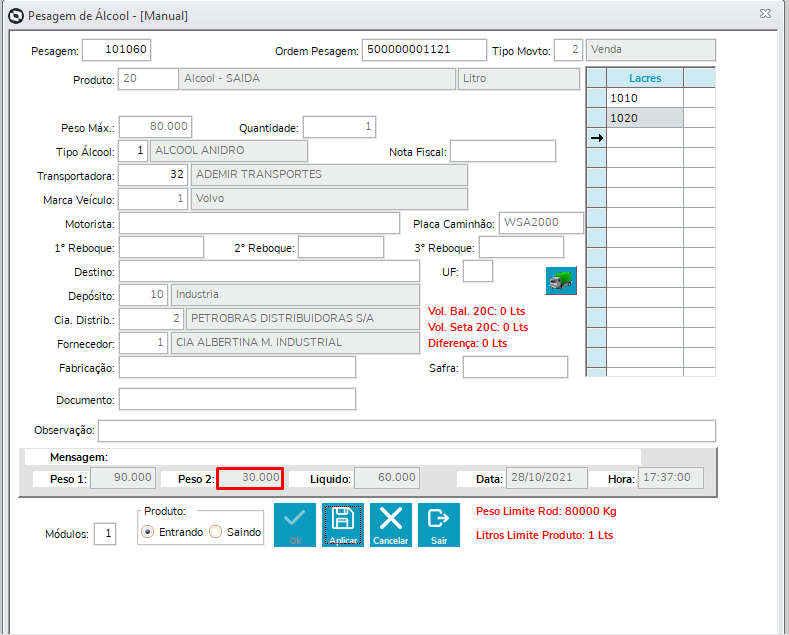789x635 pixels.
Task: Click the Tipo Movto code field
Action: [x=569, y=50]
